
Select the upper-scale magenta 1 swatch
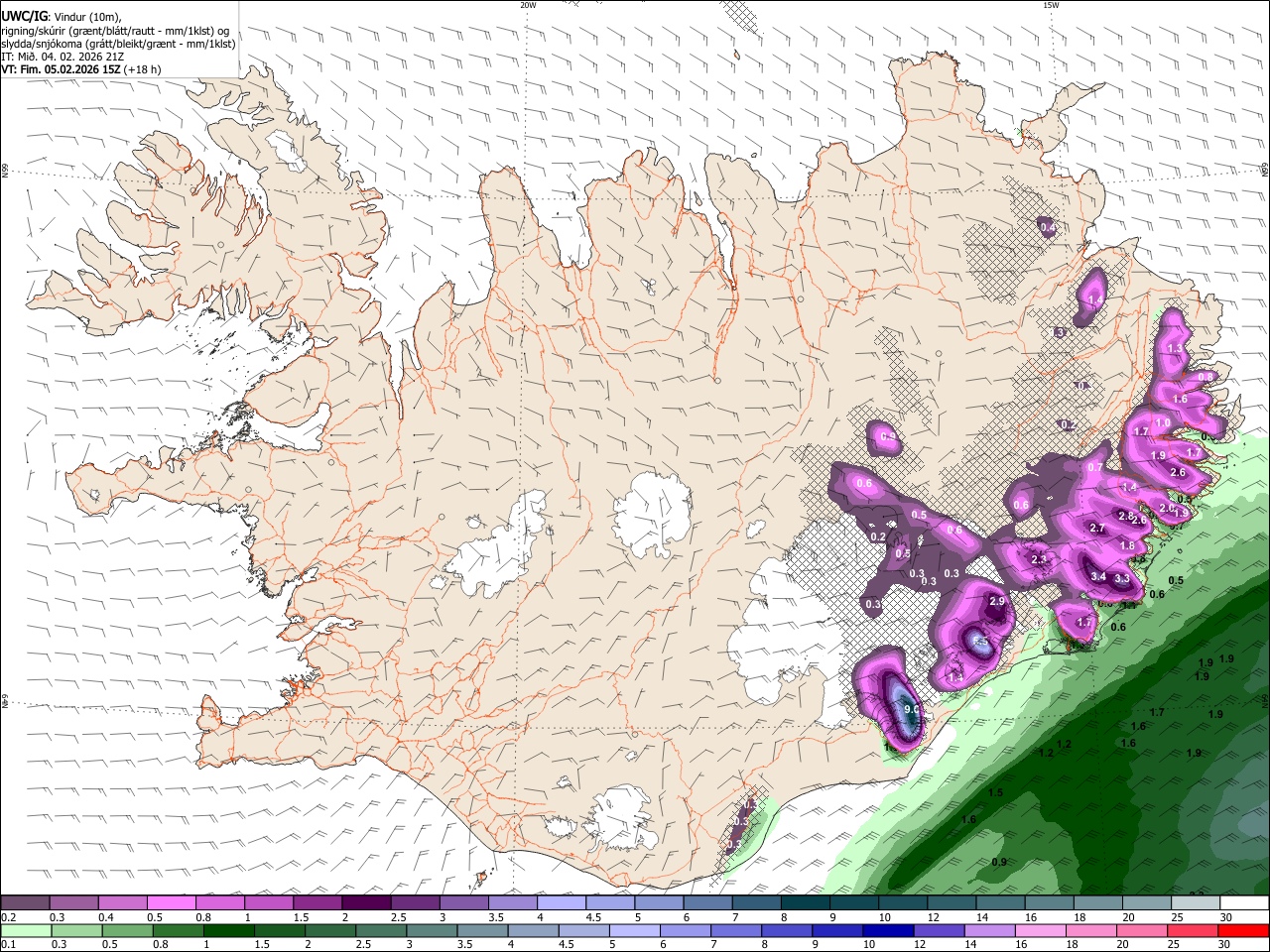pos(269,902)
